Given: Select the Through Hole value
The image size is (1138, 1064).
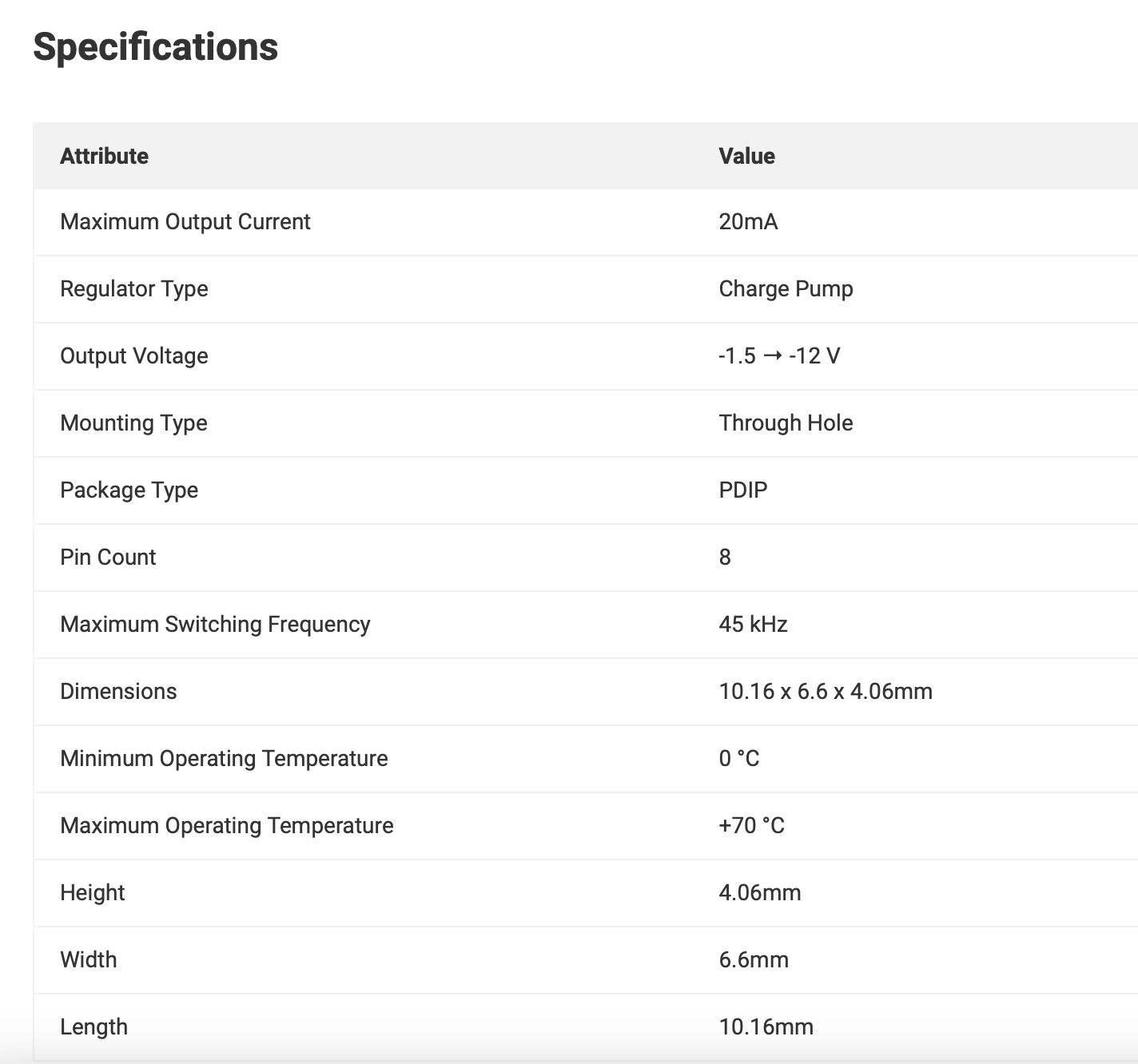Looking at the screenshot, I should pos(786,423).
